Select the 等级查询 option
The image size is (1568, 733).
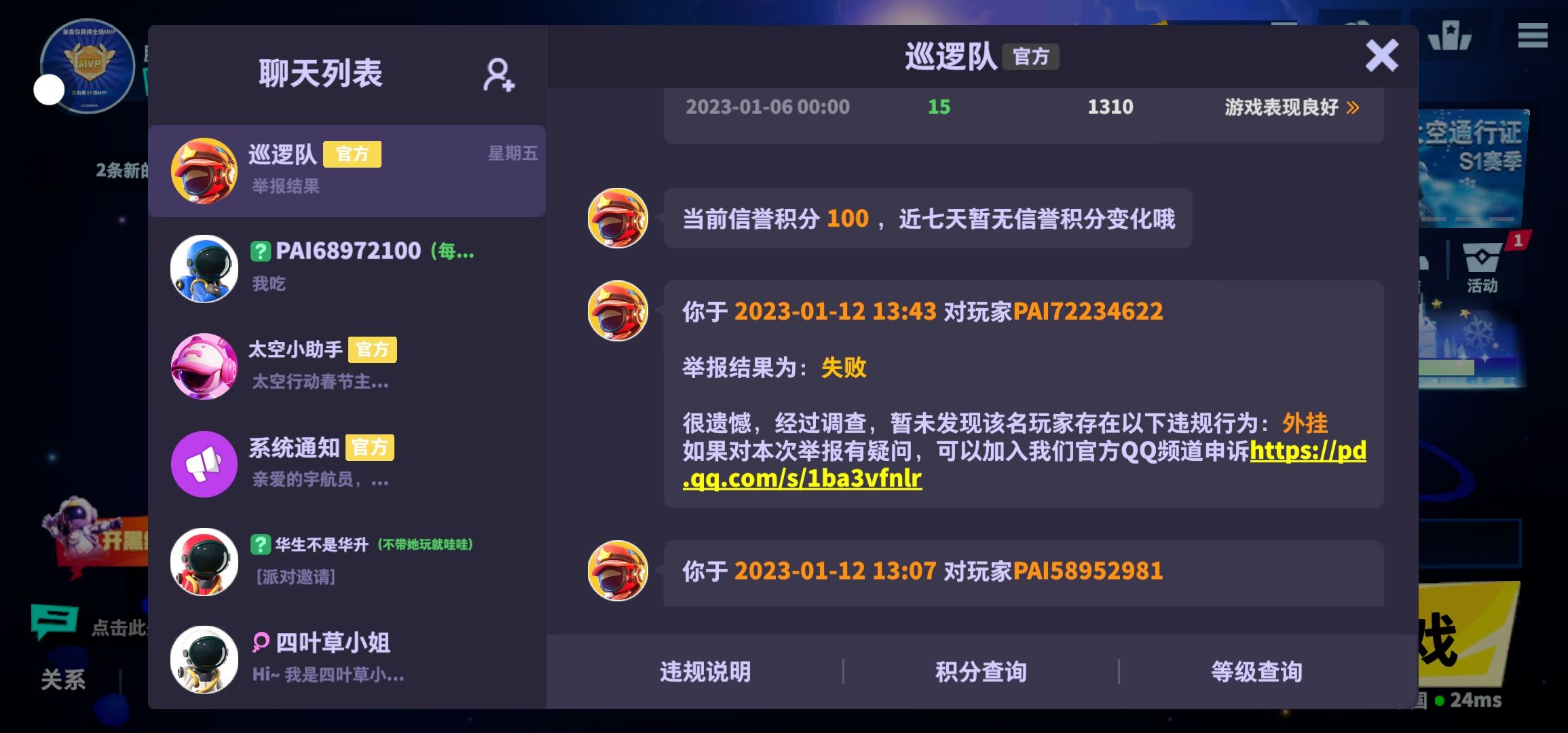click(x=1256, y=672)
